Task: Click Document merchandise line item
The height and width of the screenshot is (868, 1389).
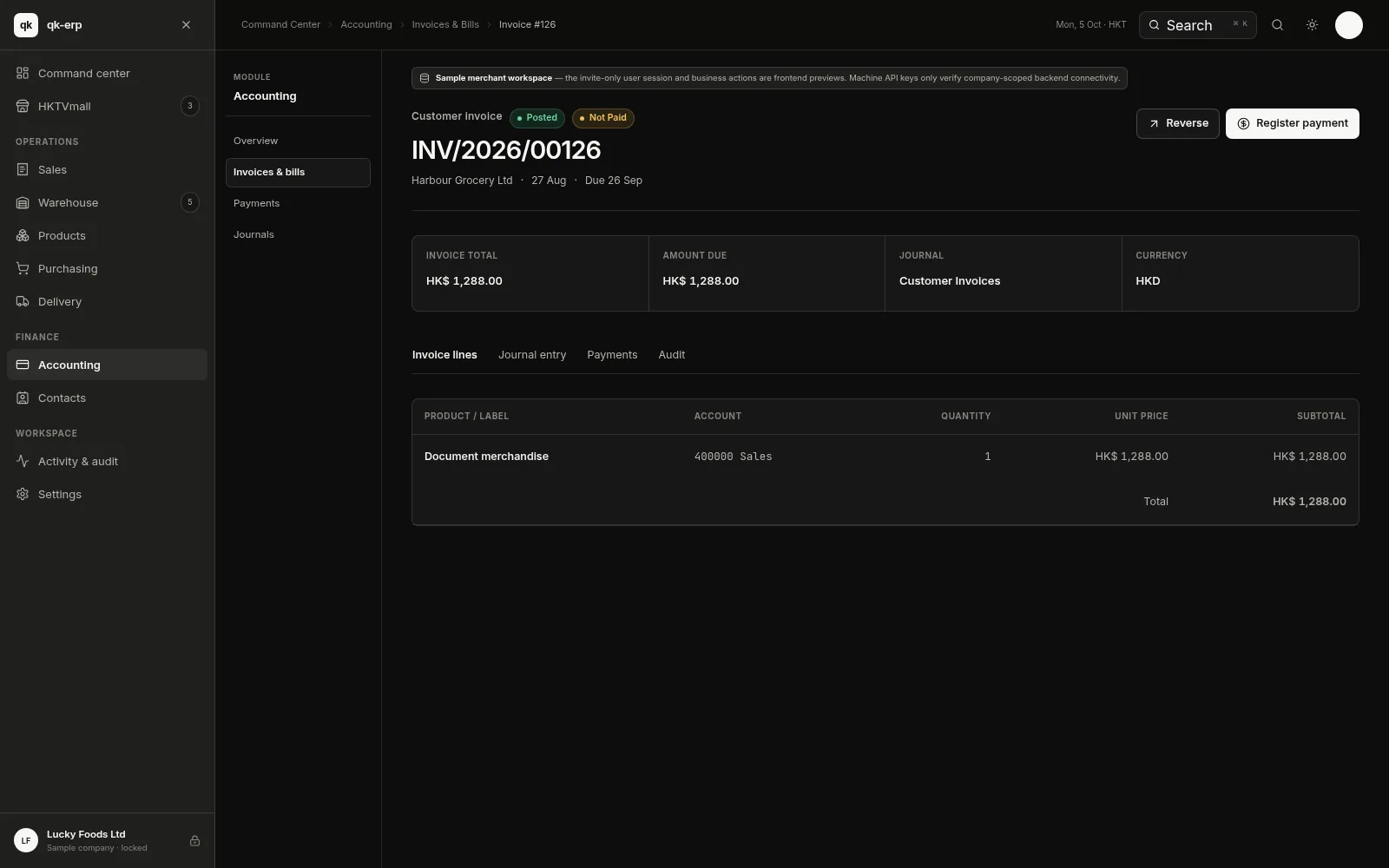Action: click(486, 457)
